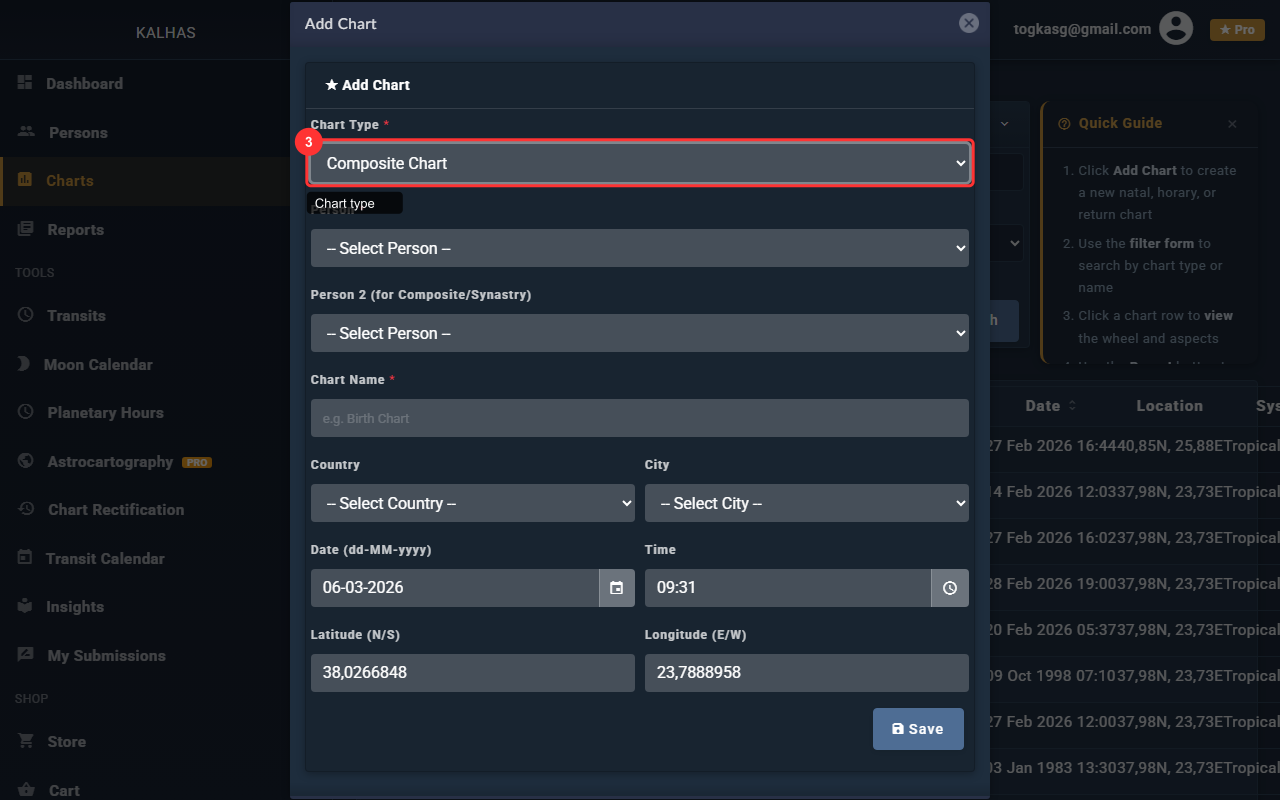Click the Moon Calendar crescent icon
Viewport: 1280px width, 800px height.
(x=24, y=364)
